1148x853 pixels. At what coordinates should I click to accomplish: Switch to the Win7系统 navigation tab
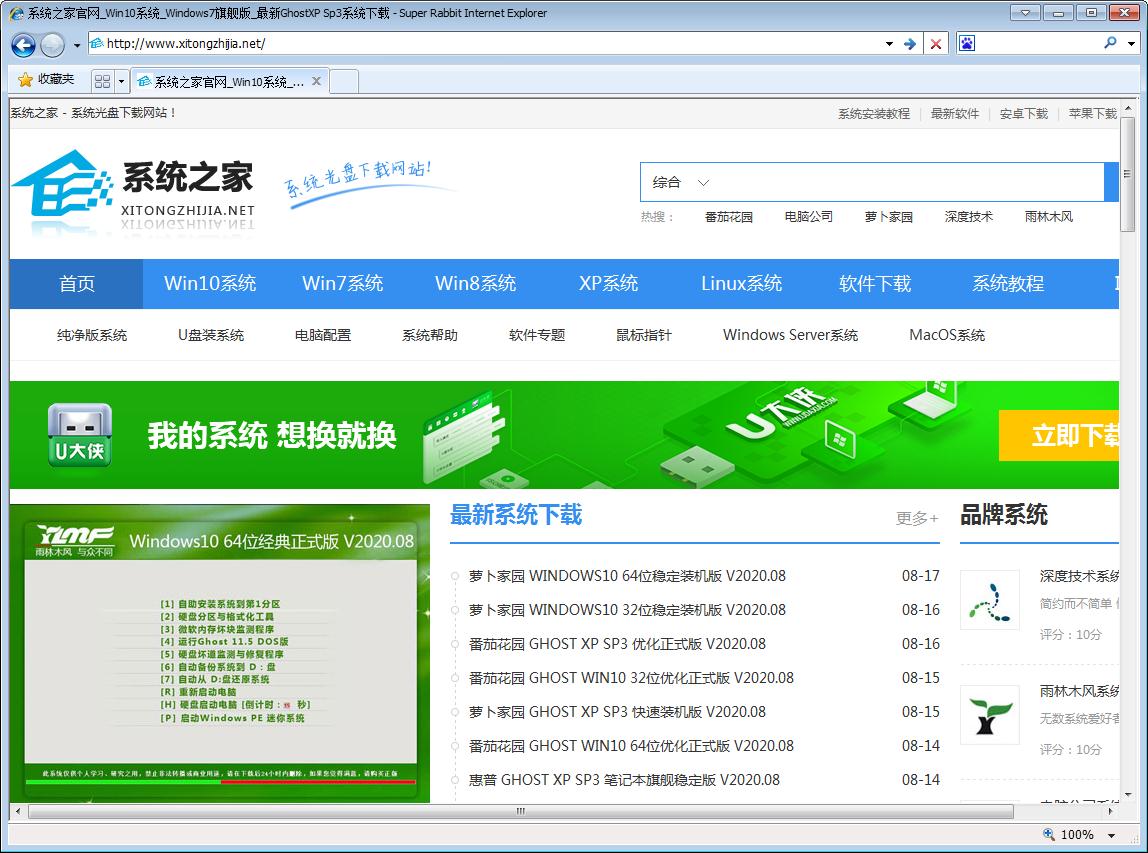342,284
